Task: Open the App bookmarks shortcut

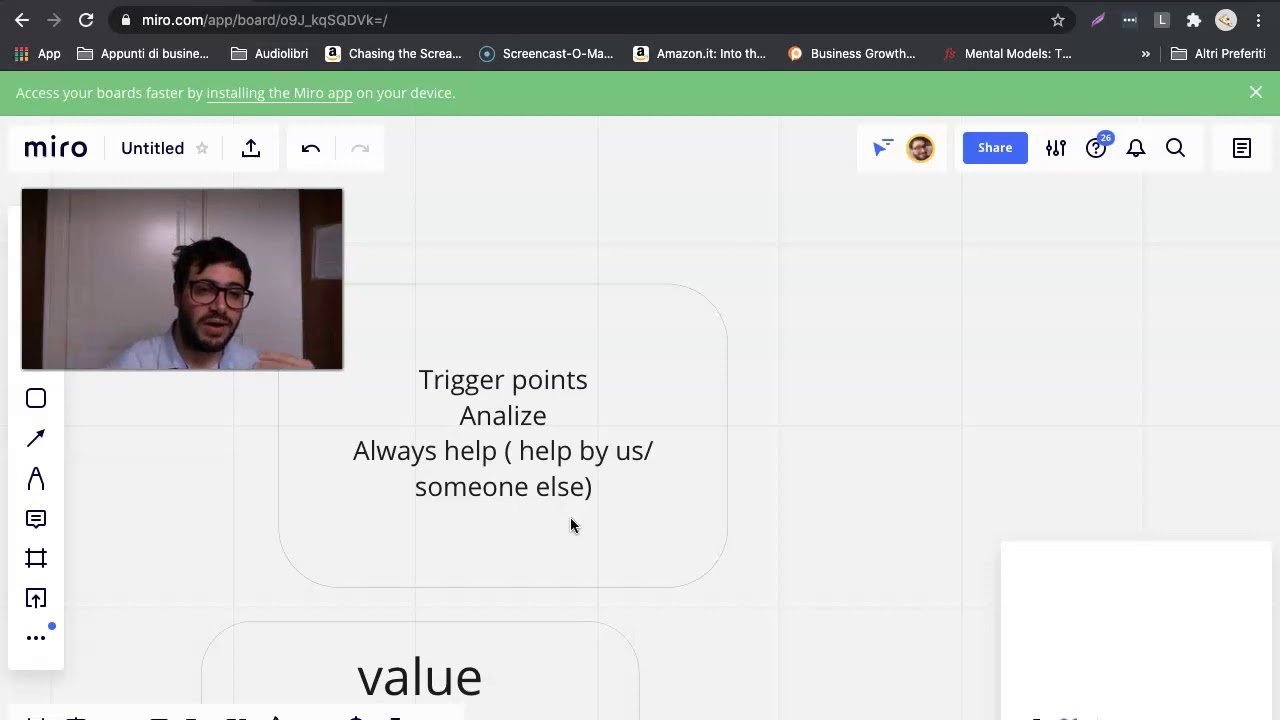Action: [37, 54]
